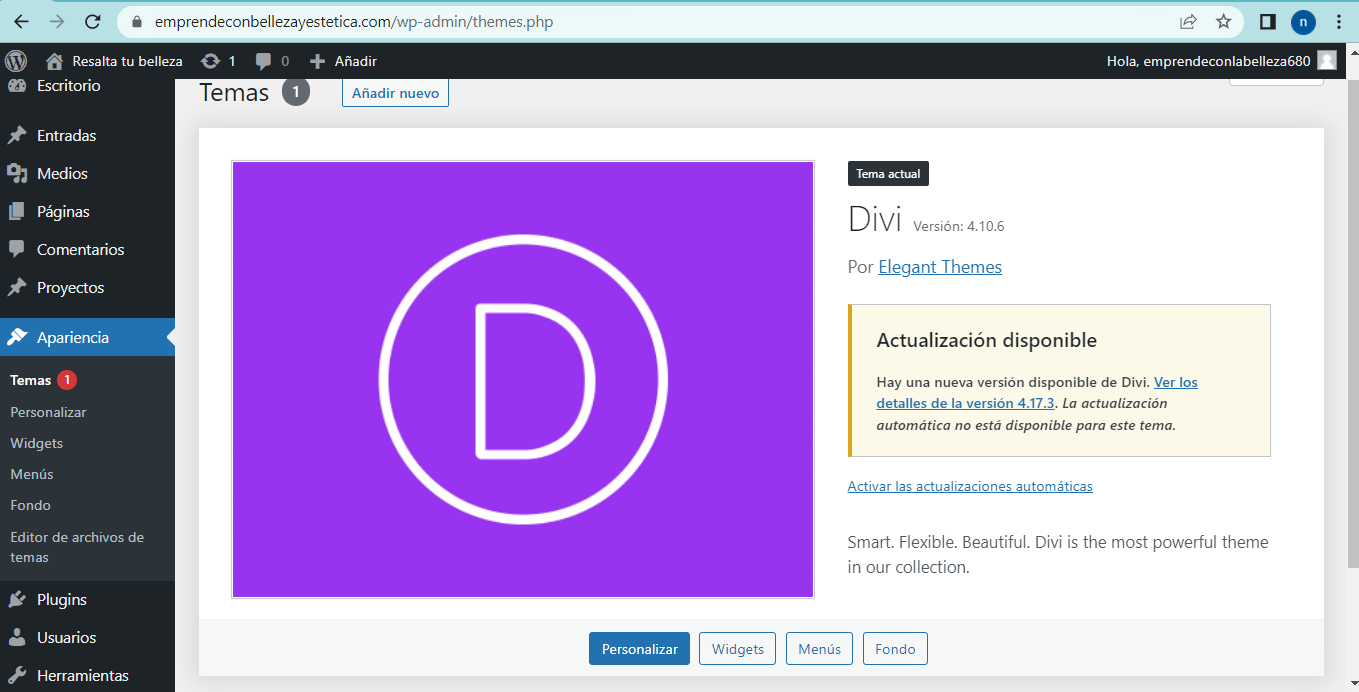Click the browser back arrow
This screenshot has height=692, width=1359.
[x=21, y=21]
